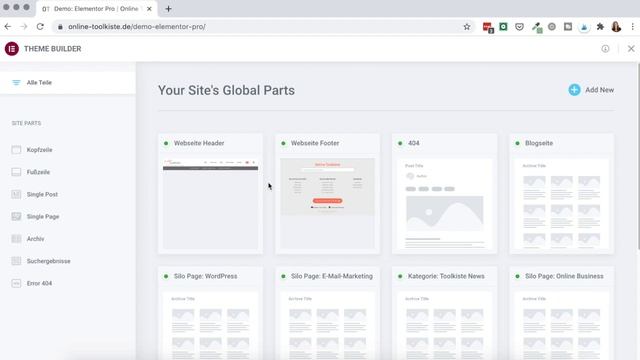Screen dimensions: 640x360
Task: Open Webseite Header template thumbnail
Action: tap(211, 204)
